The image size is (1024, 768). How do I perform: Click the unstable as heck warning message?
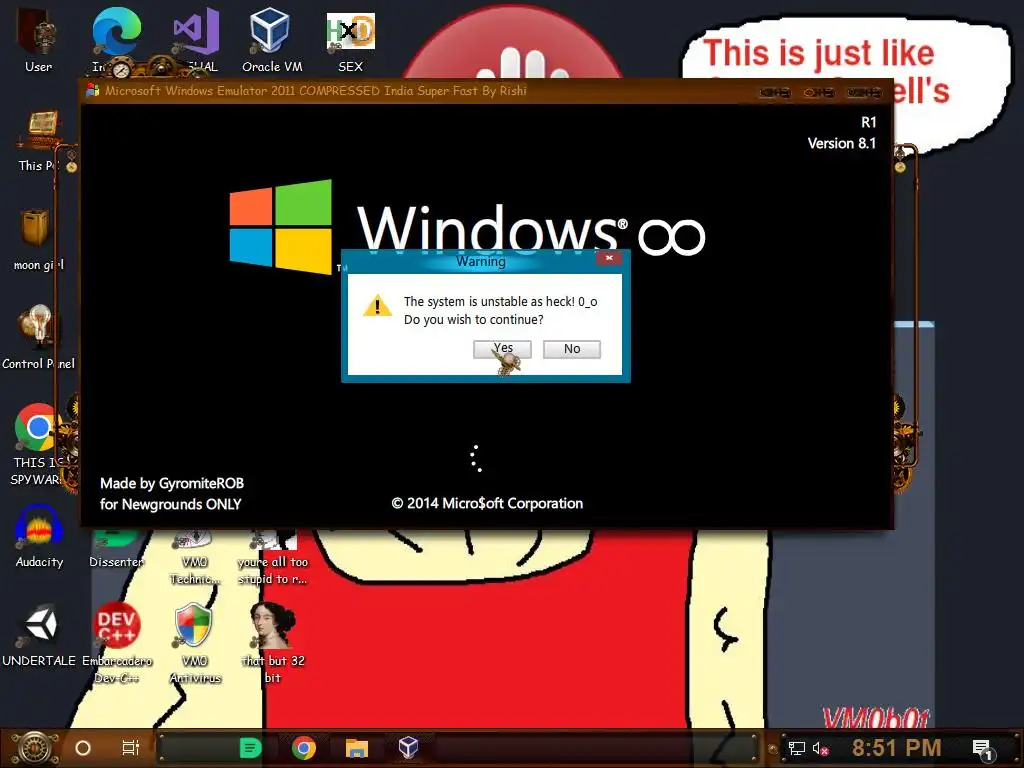(500, 310)
